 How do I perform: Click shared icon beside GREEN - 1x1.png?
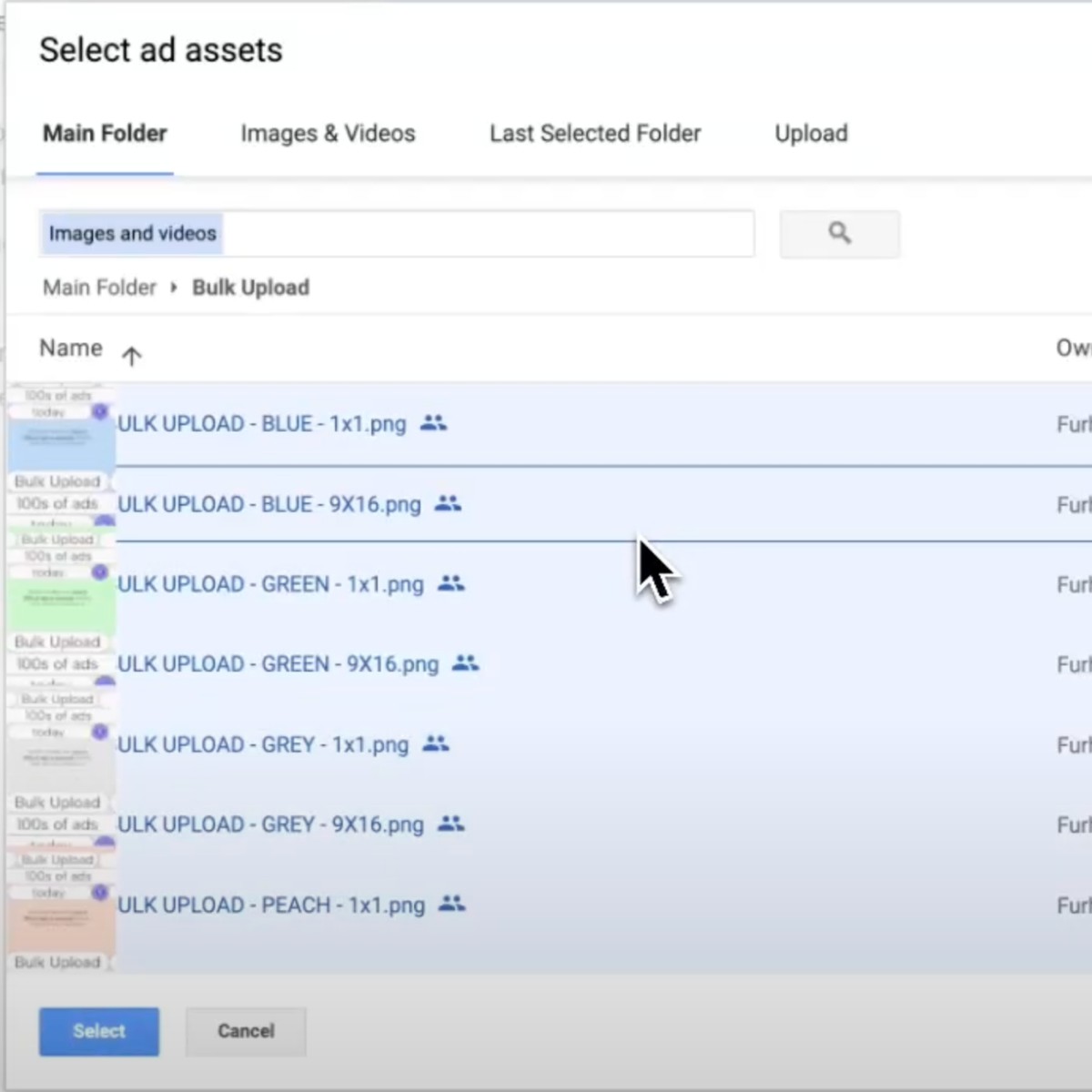click(450, 583)
